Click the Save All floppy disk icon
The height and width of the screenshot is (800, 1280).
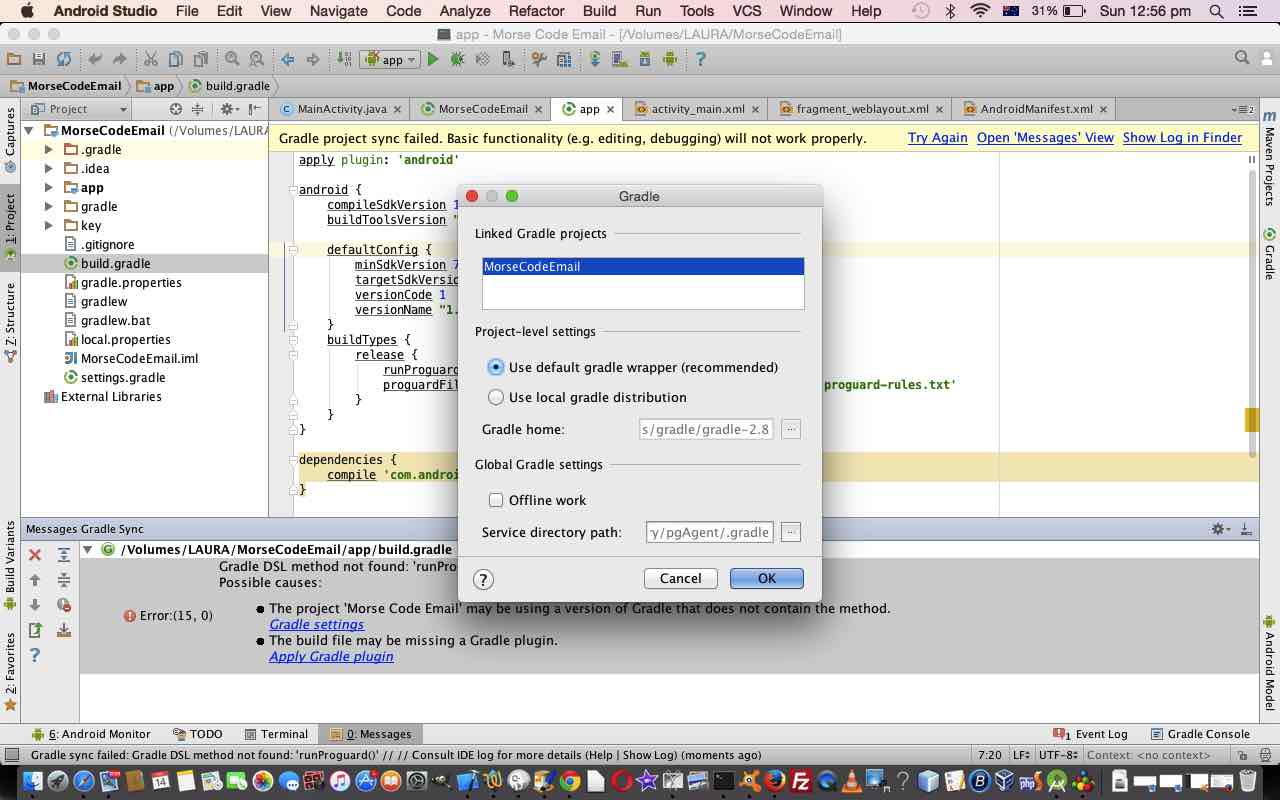[x=38, y=59]
